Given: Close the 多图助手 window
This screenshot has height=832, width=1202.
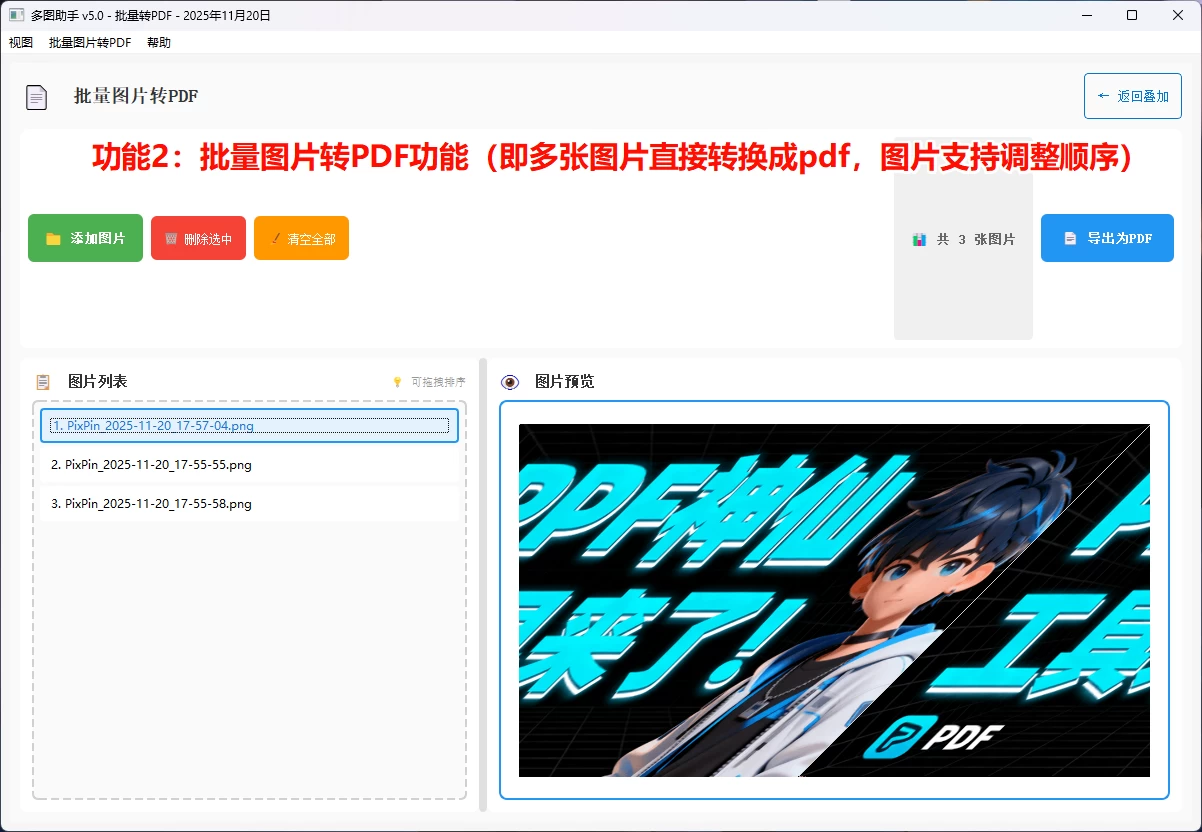Looking at the screenshot, I should [x=1178, y=15].
